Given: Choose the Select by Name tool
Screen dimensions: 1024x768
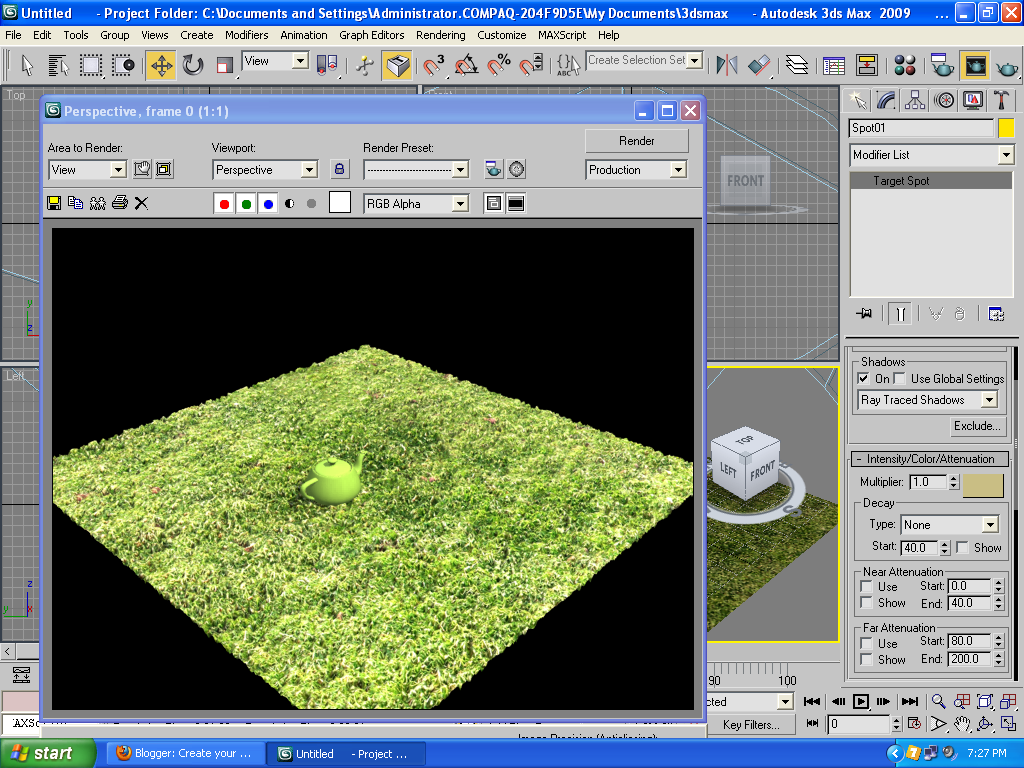Looking at the screenshot, I should tap(59, 65).
